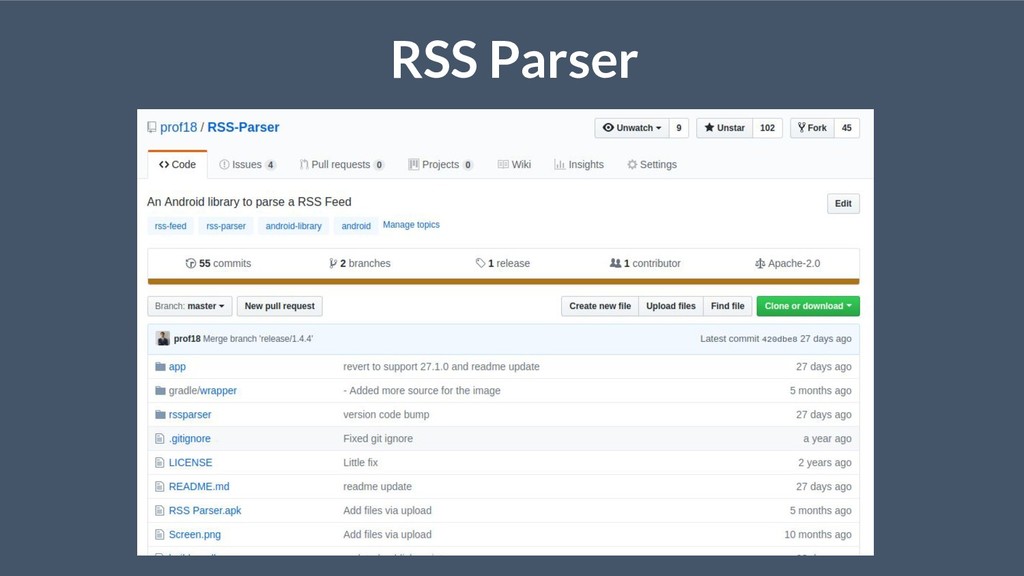1024x576 pixels.
Task: Click the branches git icon
Action: (333, 263)
